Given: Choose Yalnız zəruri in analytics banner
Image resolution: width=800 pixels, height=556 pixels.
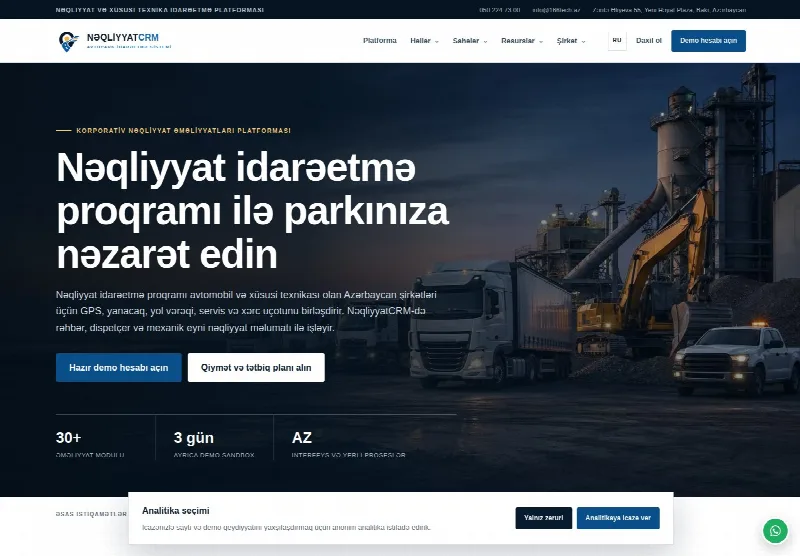Looking at the screenshot, I should (x=543, y=518).
